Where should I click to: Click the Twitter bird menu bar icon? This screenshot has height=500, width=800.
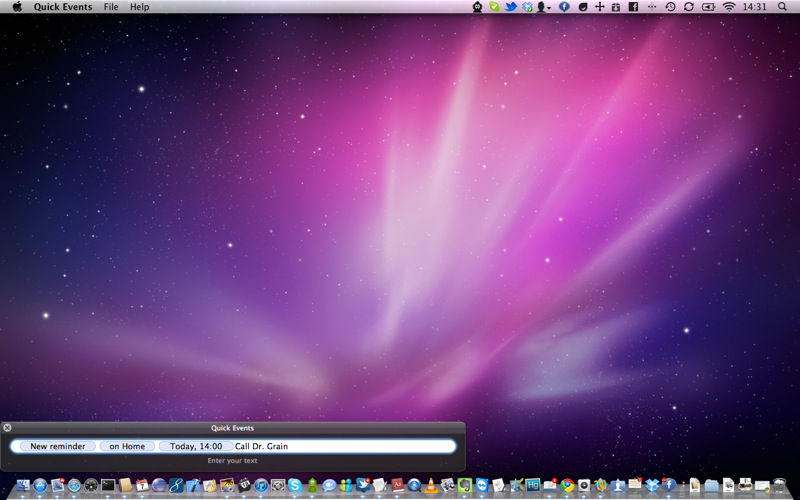[x=511, y=7]
